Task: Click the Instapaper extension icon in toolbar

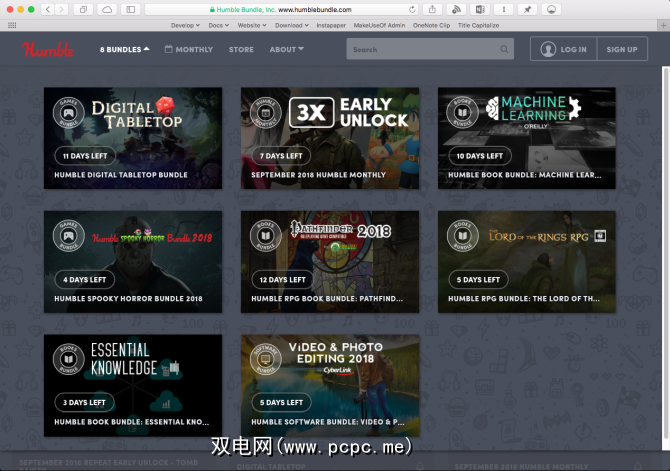Action: point(504,9)
